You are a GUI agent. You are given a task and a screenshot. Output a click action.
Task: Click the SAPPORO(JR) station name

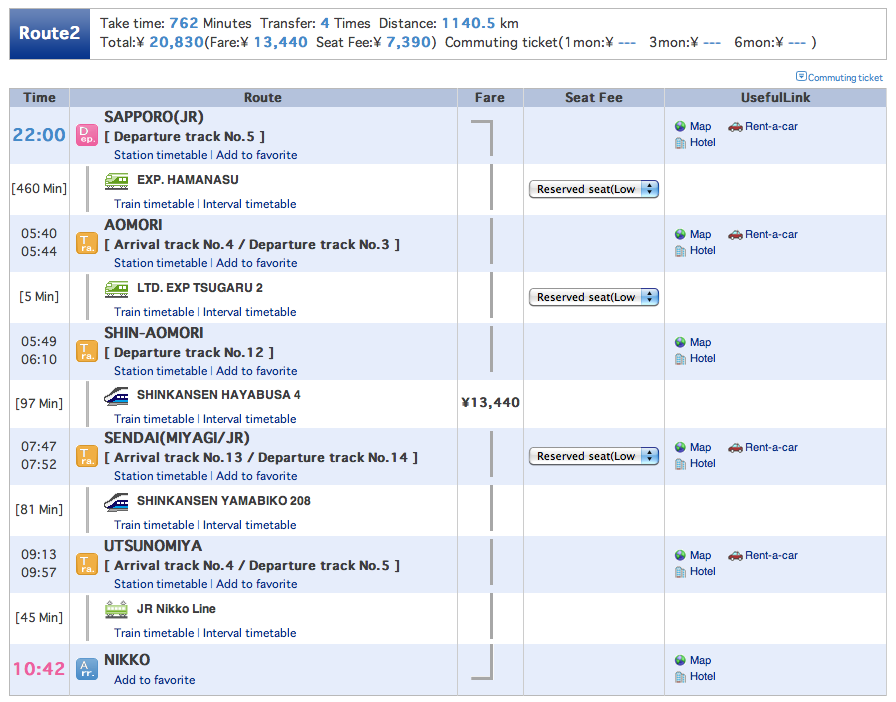coord(154,117)
